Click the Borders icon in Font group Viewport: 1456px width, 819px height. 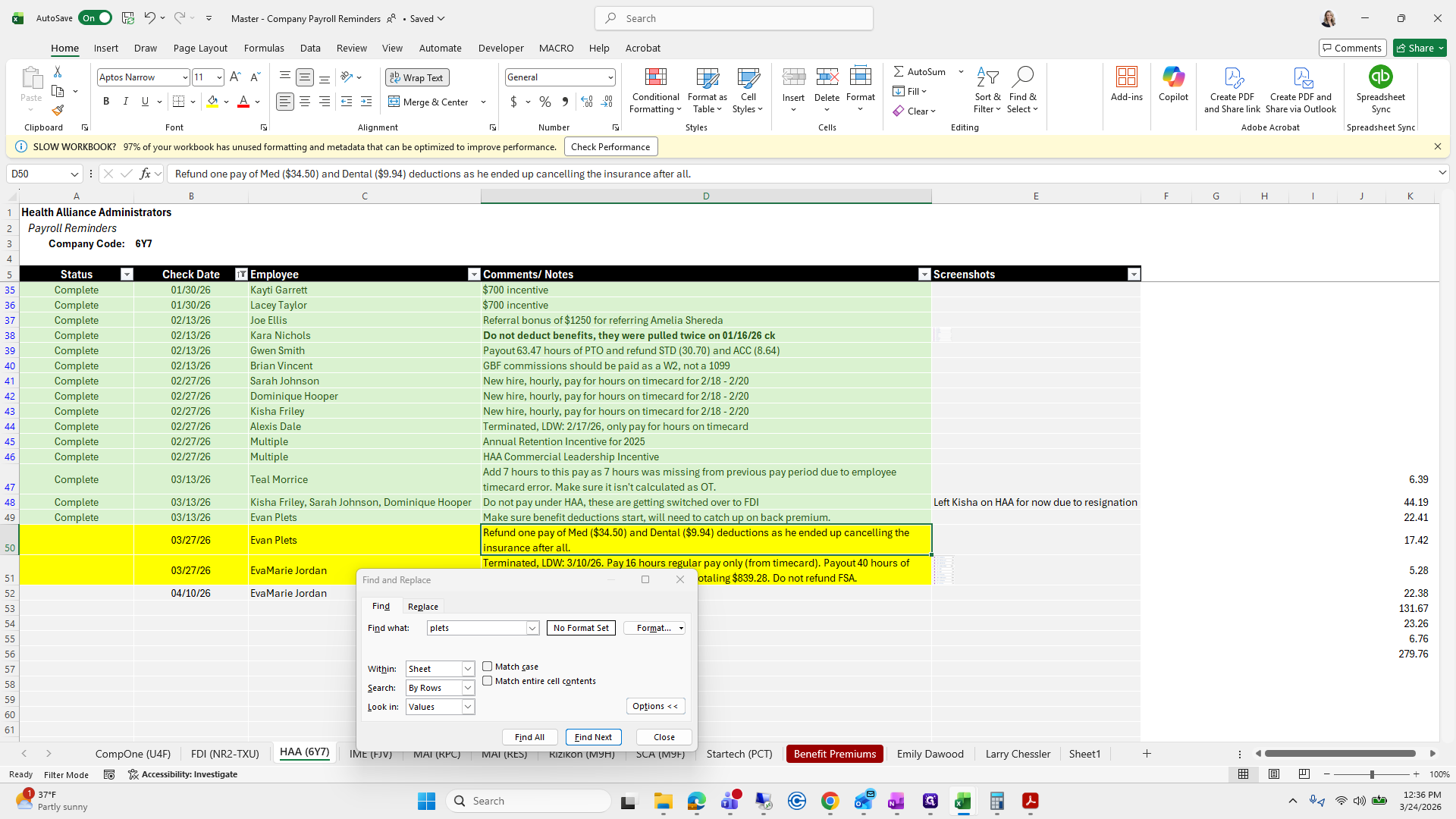(x=179, y=102)
